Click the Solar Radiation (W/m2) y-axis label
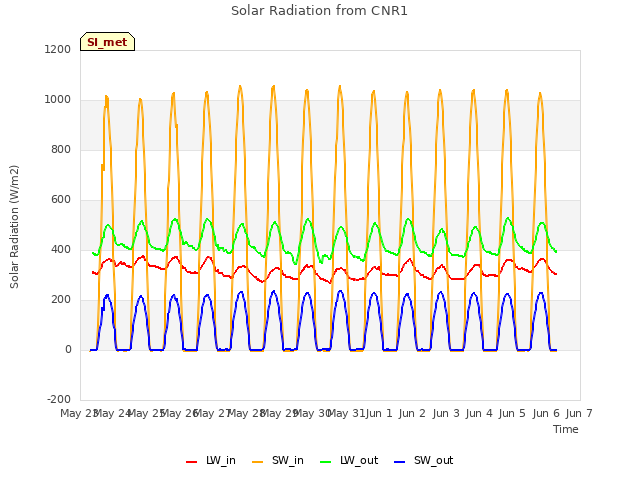Image resolution: width=640 pixels, height=480 pixels. pos(14,227)
